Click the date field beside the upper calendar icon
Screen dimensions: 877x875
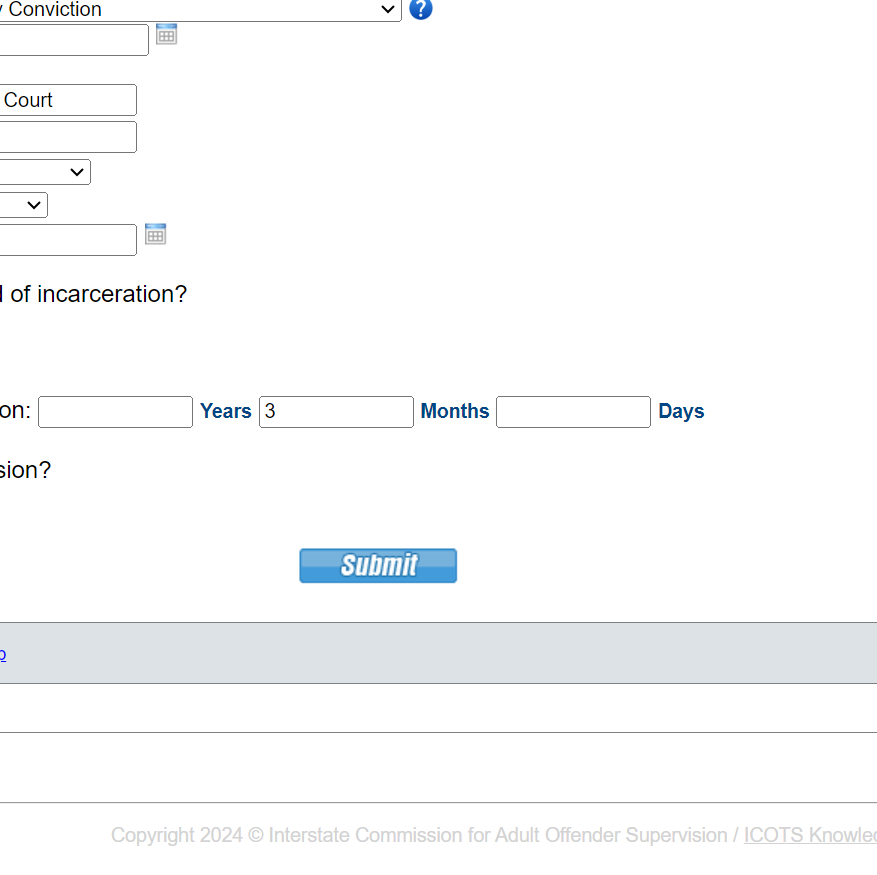74,40
